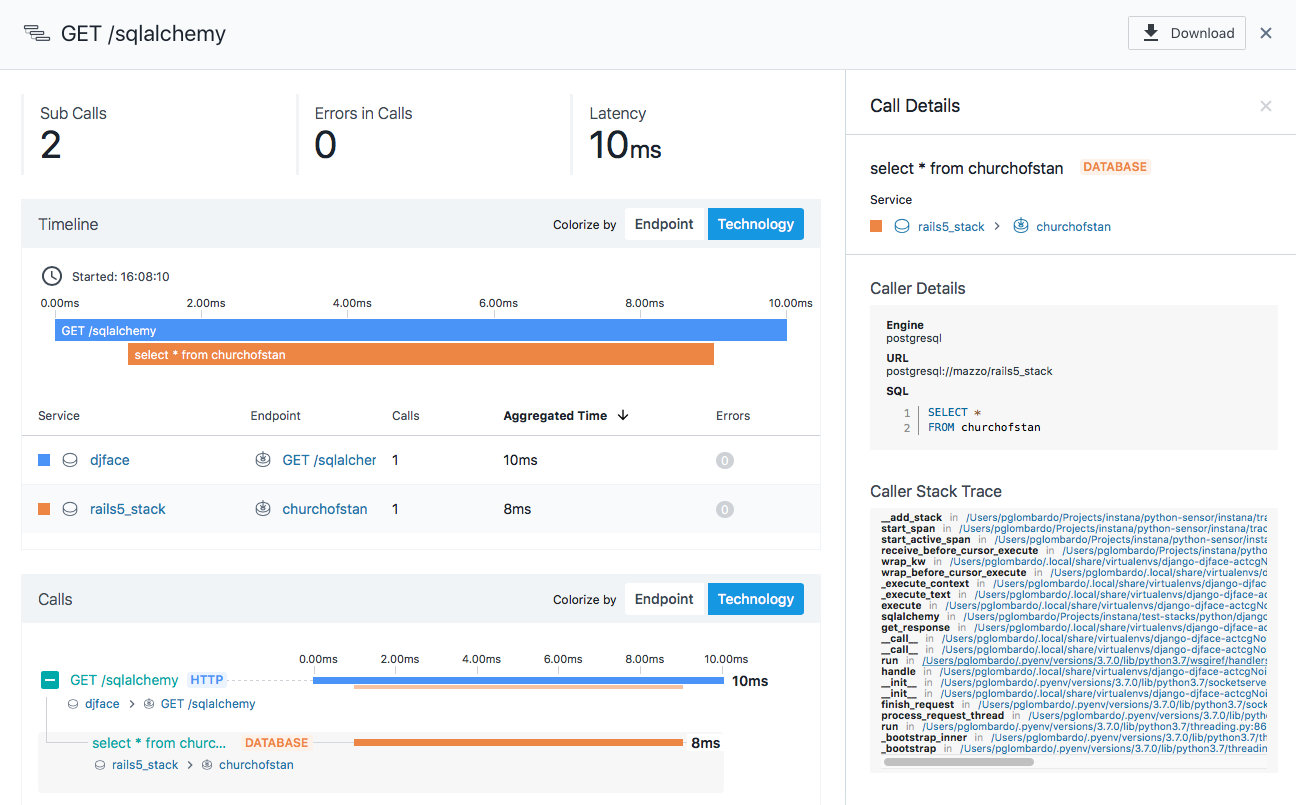The height and width of the screenshot is (805, 1296).
Task: Click the orange color square beside rails5_stack row
Action: [x=42, y=509]
